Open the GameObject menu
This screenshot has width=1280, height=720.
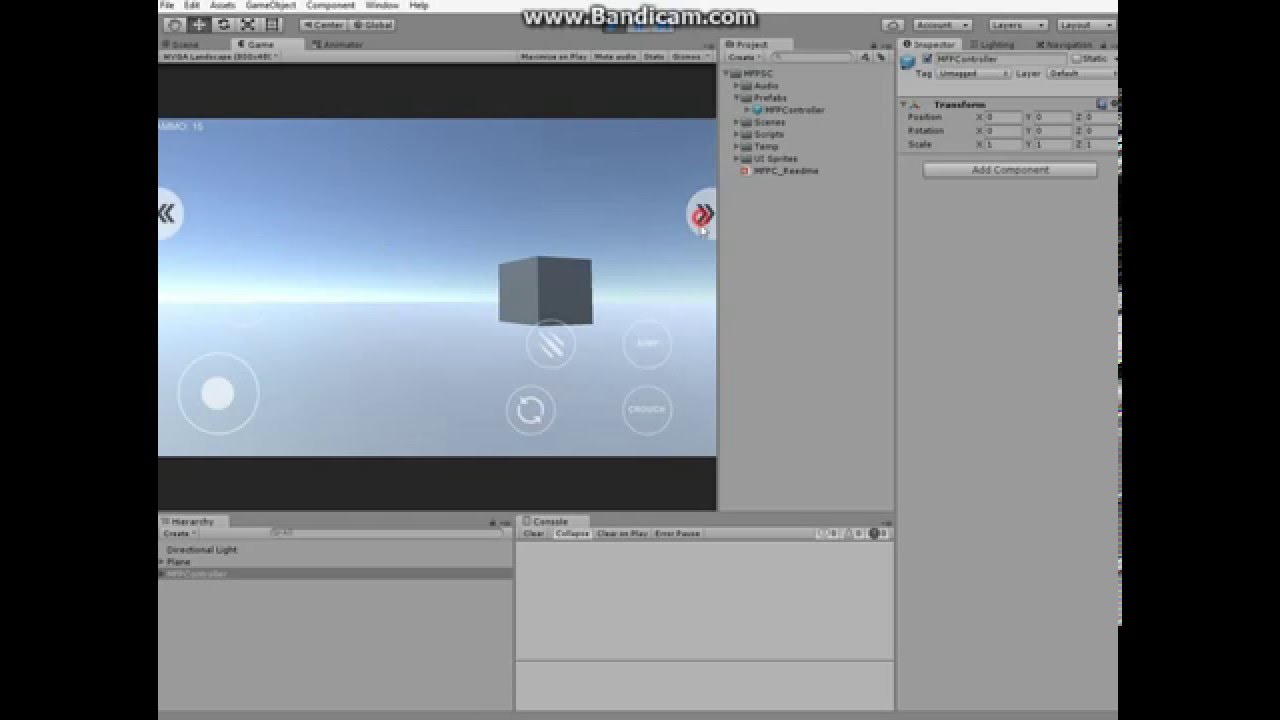[x=271, y=5]
